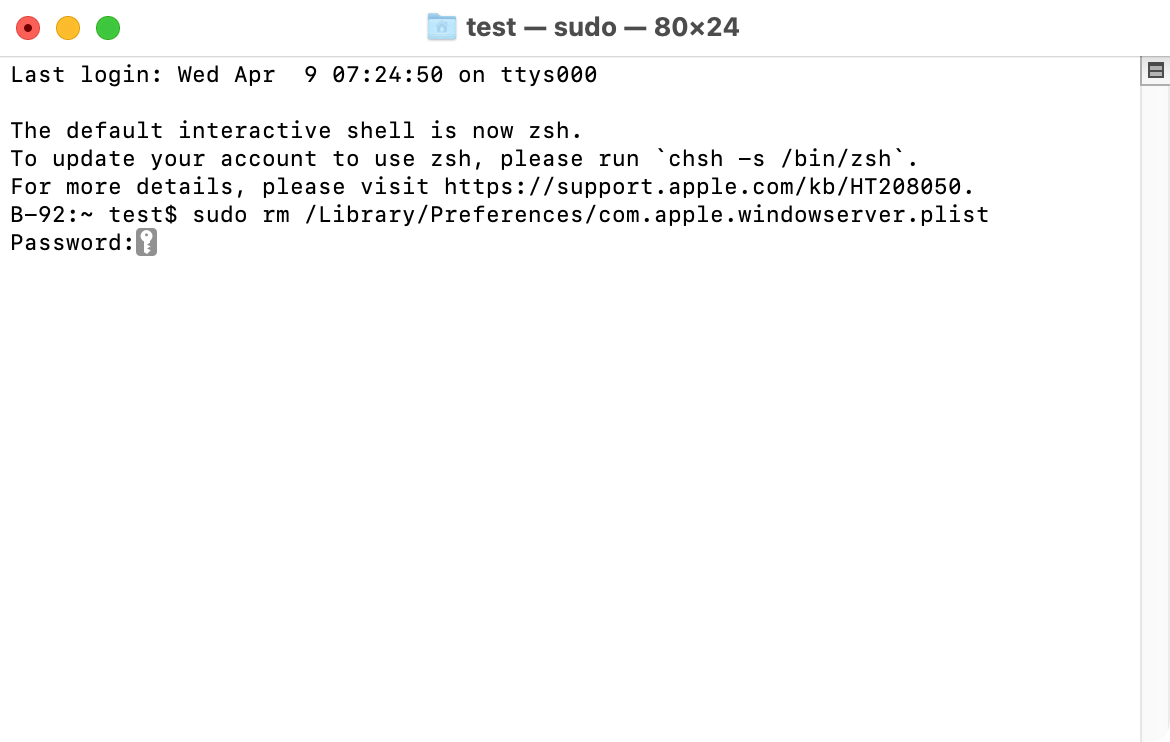Click the word "sudo" in the command

pyautogui.click(x=220, y=215)
